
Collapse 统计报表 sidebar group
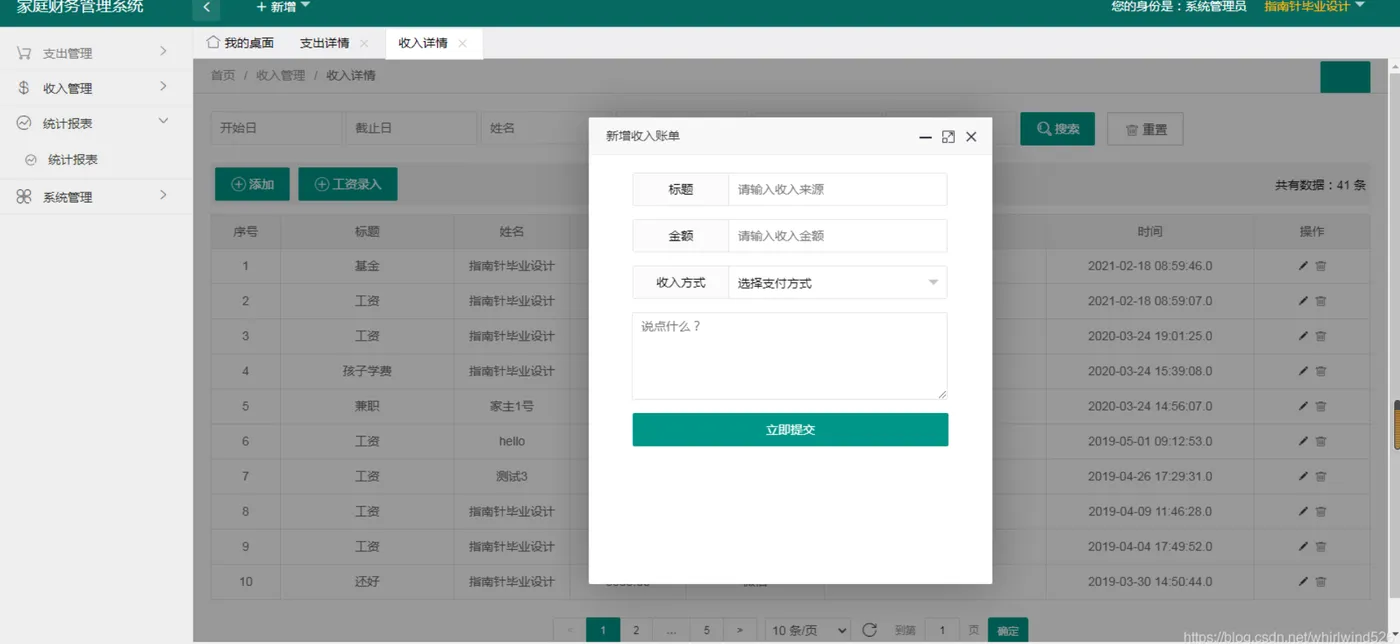tap(96, 123)
